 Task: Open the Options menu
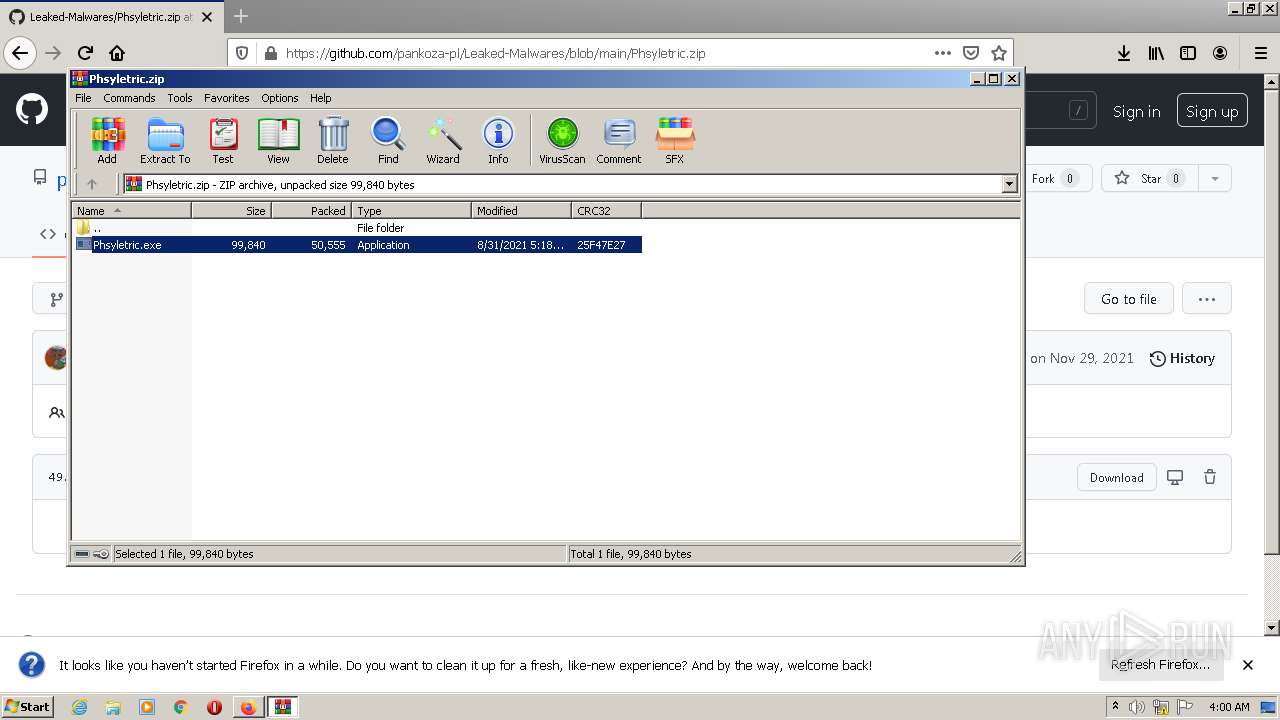click(280, 98)
